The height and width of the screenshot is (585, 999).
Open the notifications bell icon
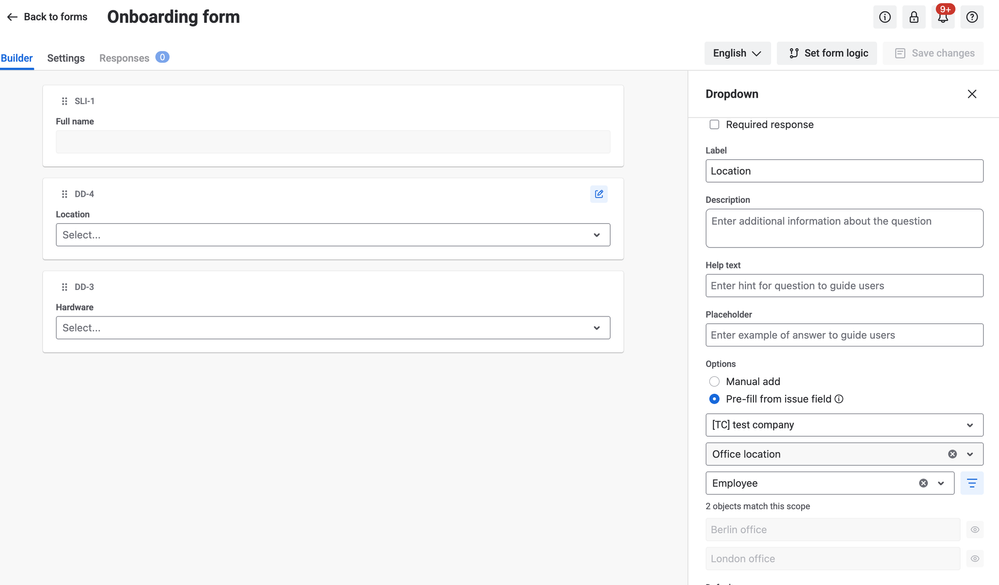(x=943, y=17)
